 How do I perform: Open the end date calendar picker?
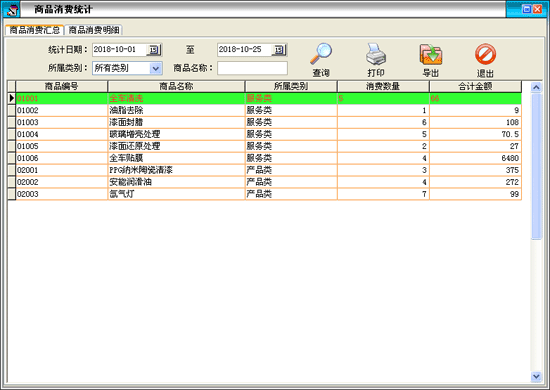click(x=279, y=50)
